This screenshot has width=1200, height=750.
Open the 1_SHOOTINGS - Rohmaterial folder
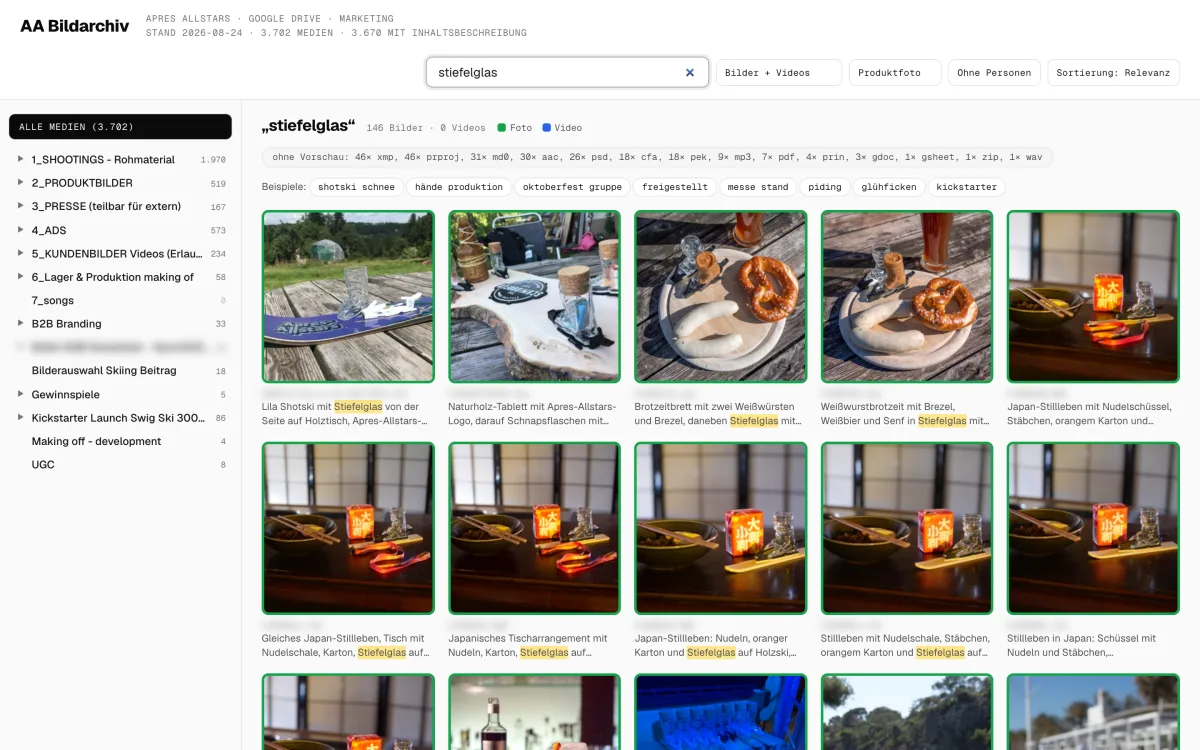103,159
